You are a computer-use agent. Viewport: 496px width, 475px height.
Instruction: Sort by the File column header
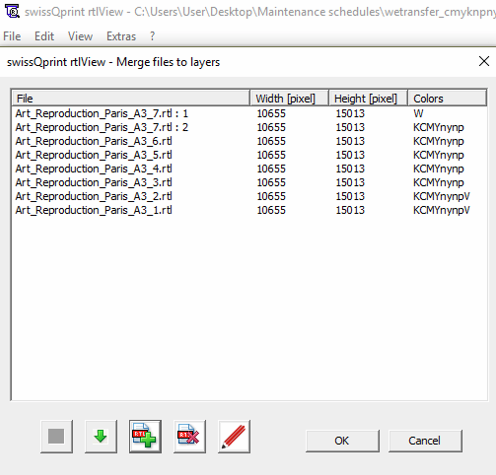131,98
